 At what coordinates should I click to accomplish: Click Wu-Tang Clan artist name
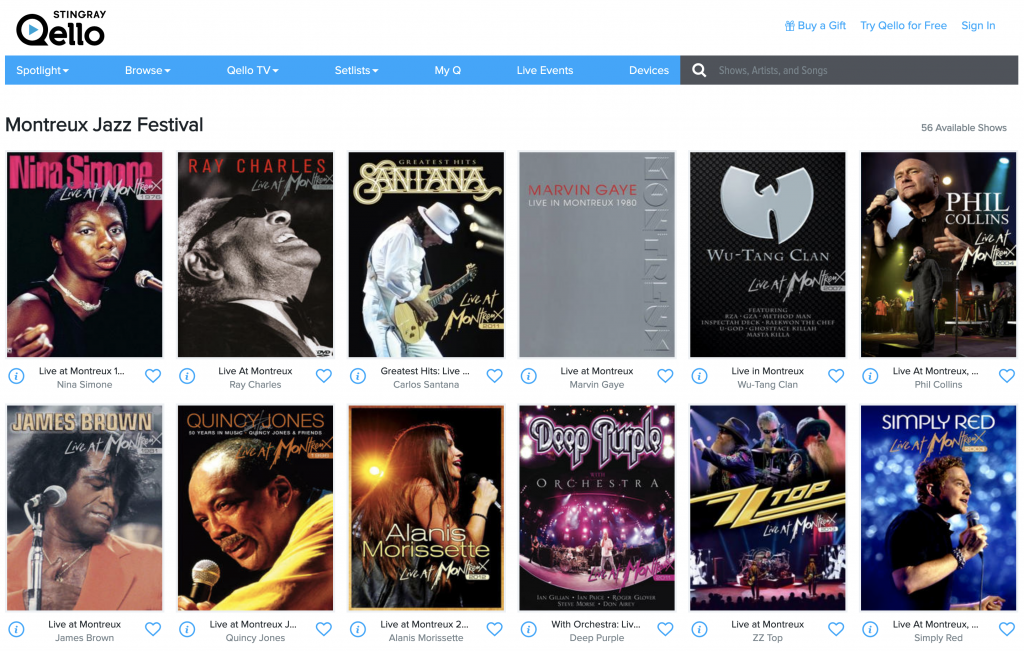pos(767,385)
